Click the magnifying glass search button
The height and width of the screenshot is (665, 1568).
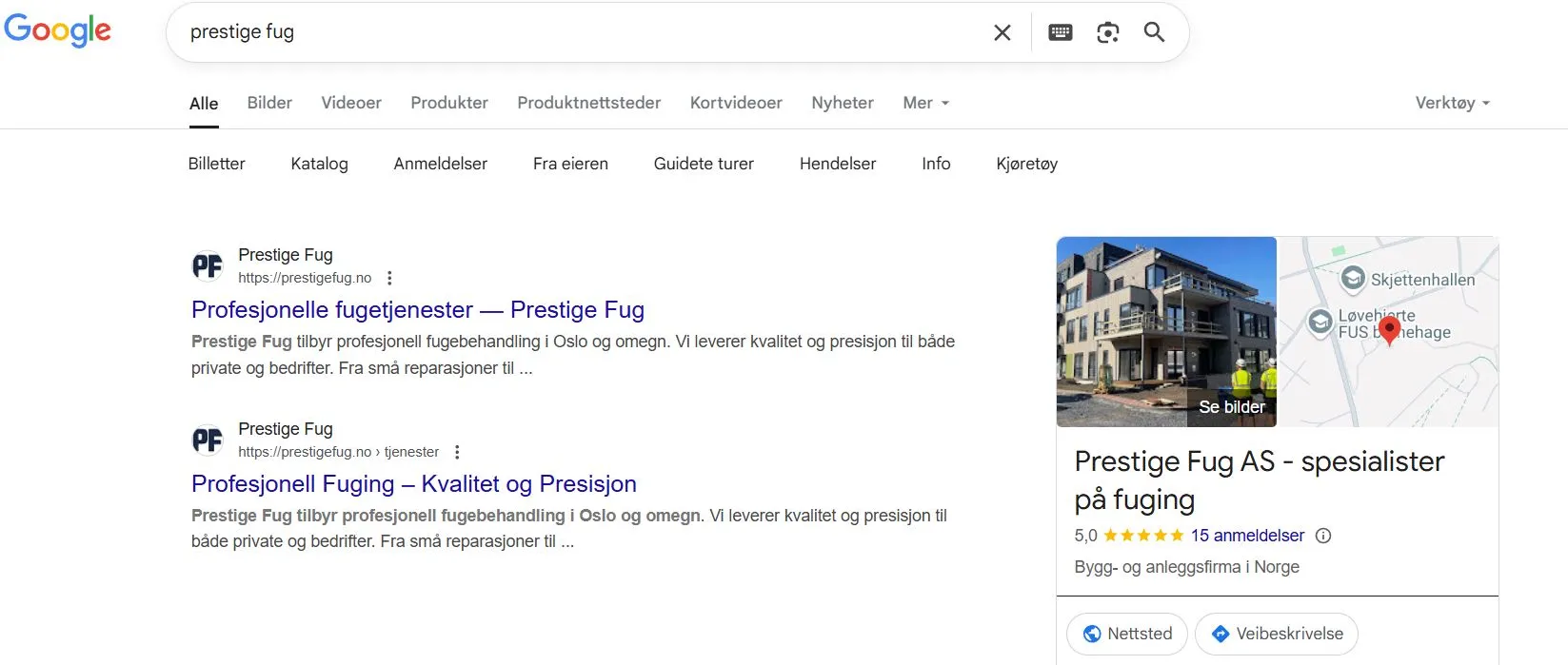pyautogui.click(x=1154, y=32)
